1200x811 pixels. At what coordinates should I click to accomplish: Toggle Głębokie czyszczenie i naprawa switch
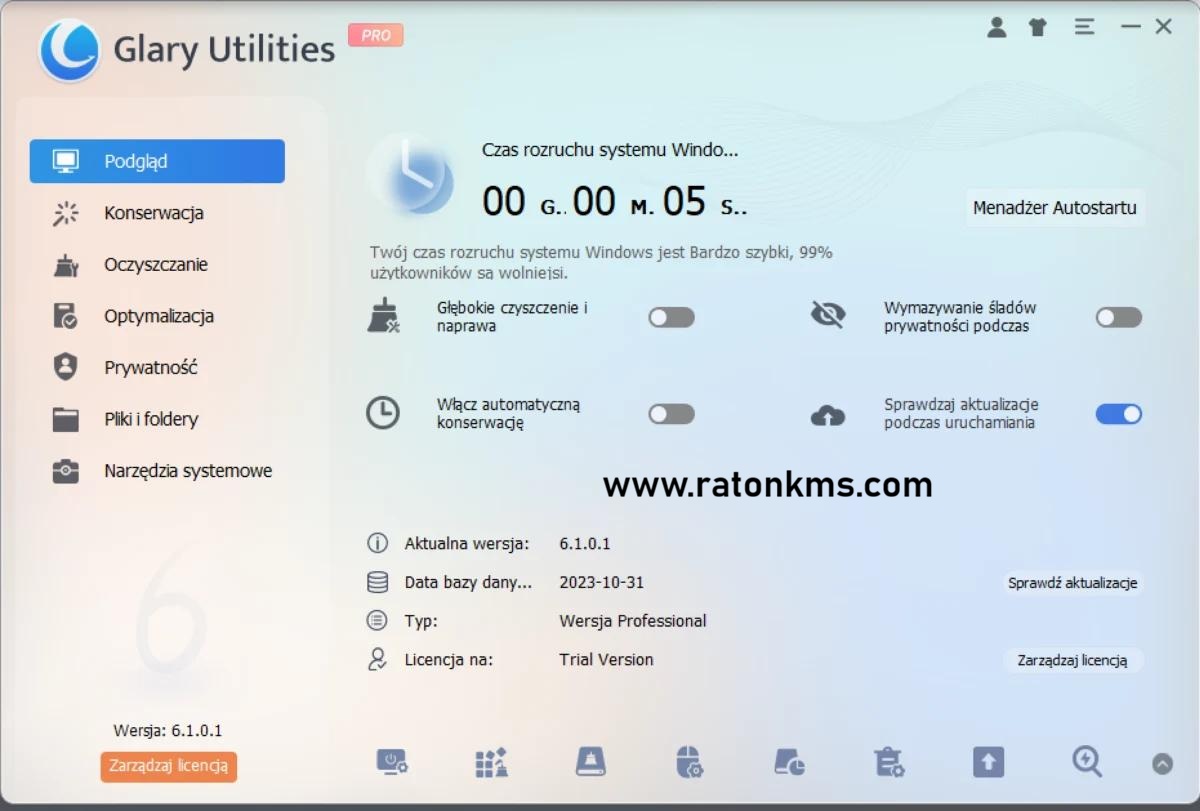coord(671,317)
